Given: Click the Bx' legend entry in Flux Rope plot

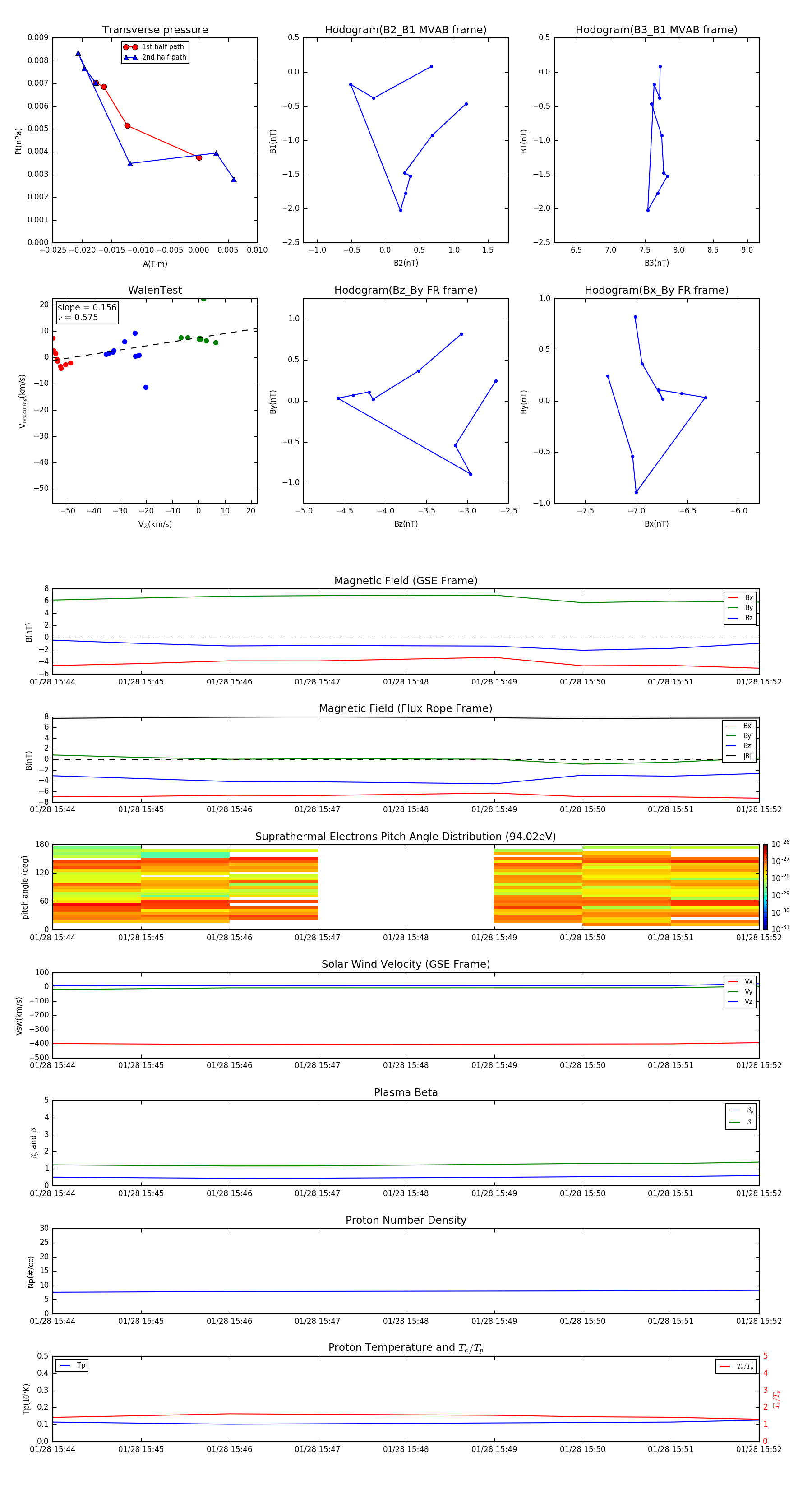Looking at the screenshot, I should click(739, 726).
